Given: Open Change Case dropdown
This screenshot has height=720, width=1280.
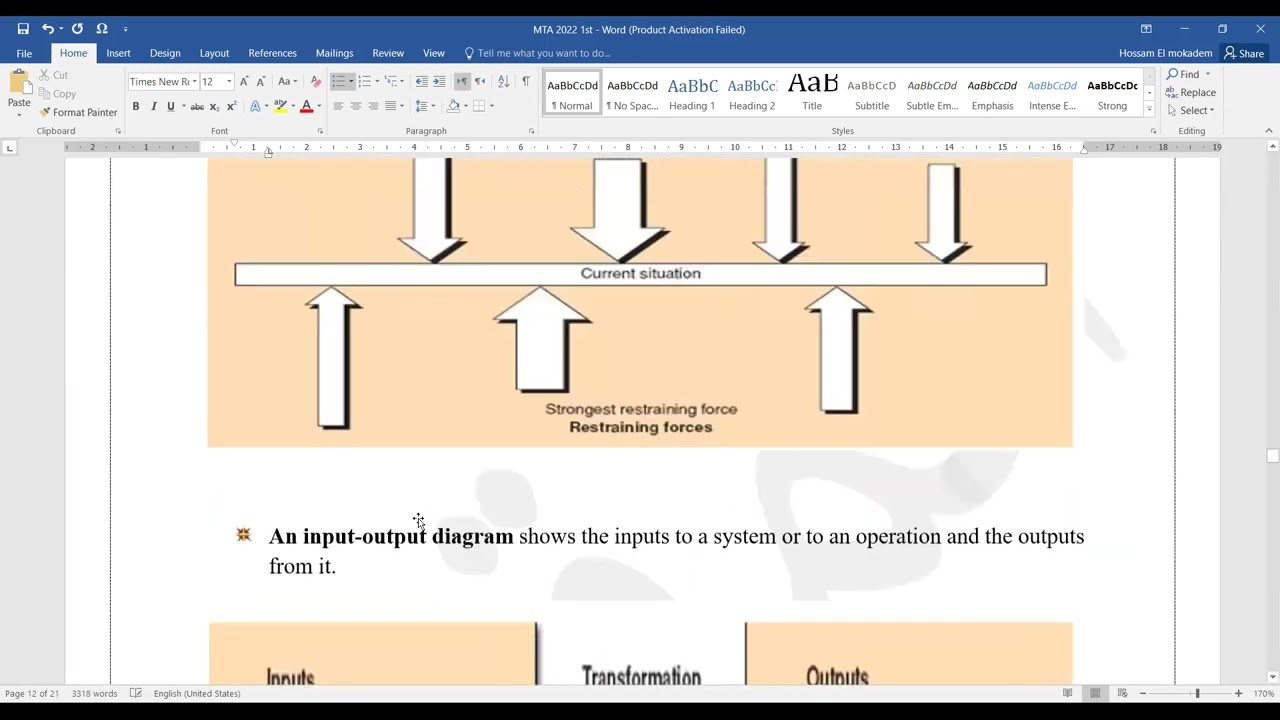Looking at the screenshot, I should click(x=287, y=82).
